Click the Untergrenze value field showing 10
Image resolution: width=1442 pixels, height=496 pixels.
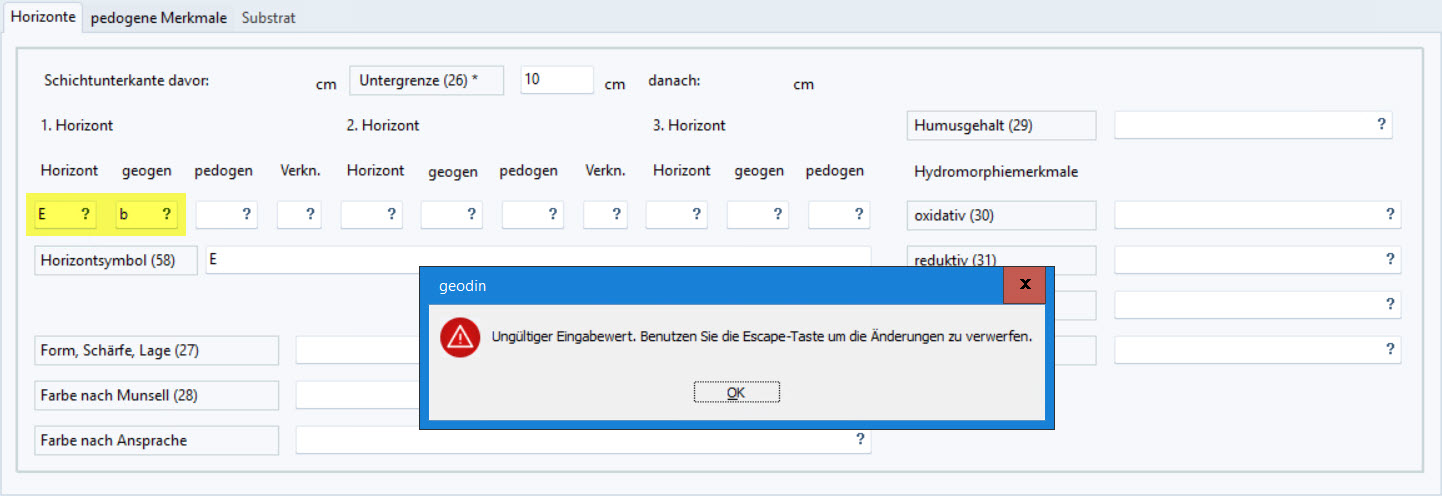click(x=557, y=80)
